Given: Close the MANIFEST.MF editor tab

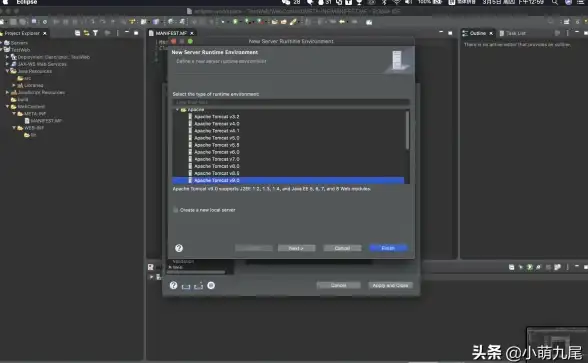Looking at the screenshot, I should pos(192,33).
